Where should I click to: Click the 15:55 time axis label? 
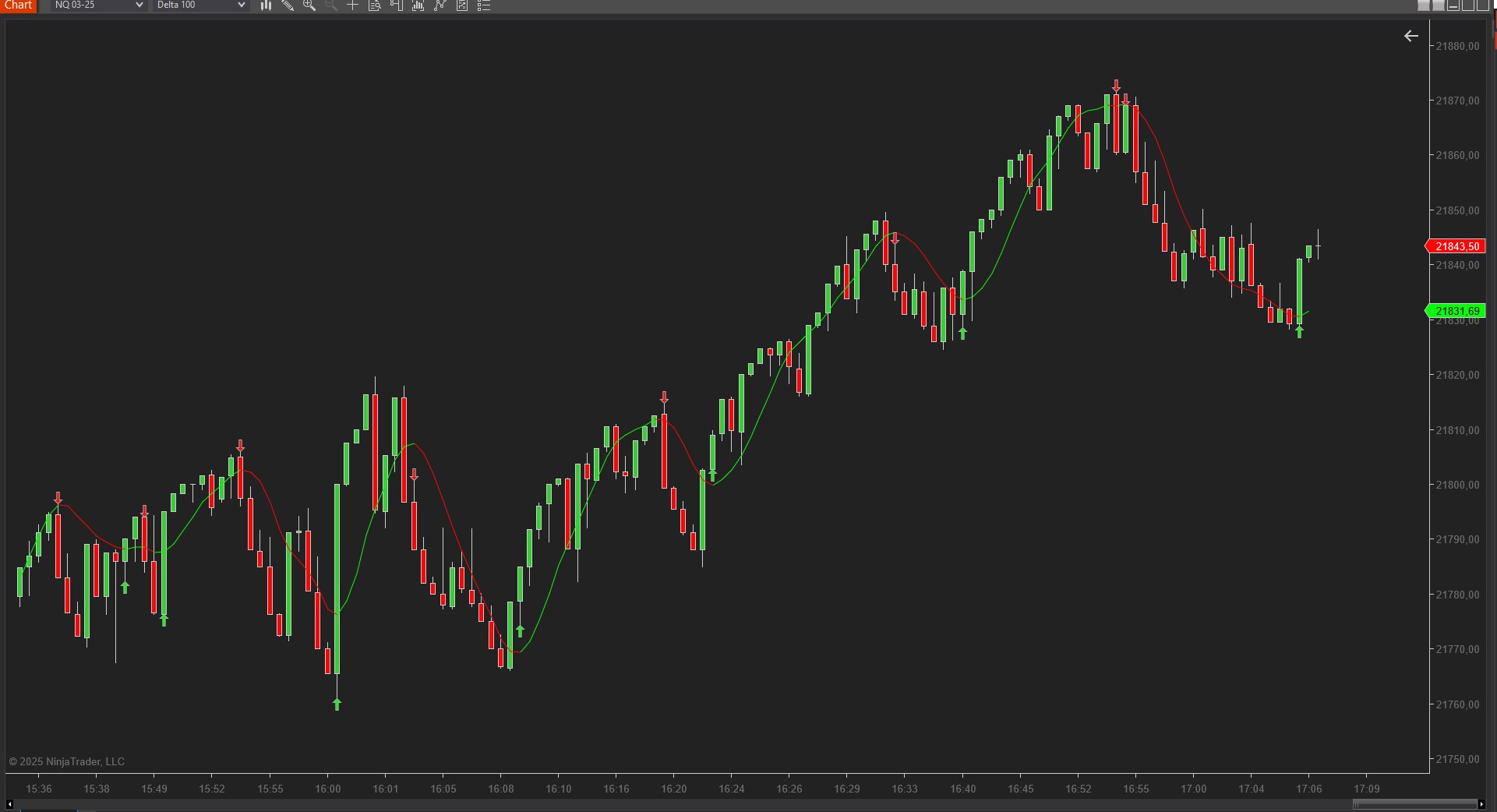pos(270,789)
